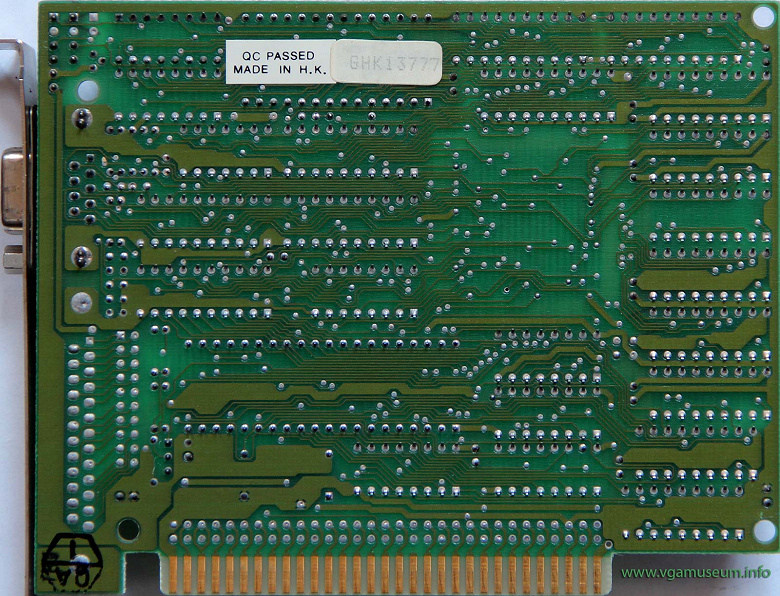The height and width of the screenshot is (596, 780).
Task: Click the metal bracket tab at the top-left
Action: [18, 72]
